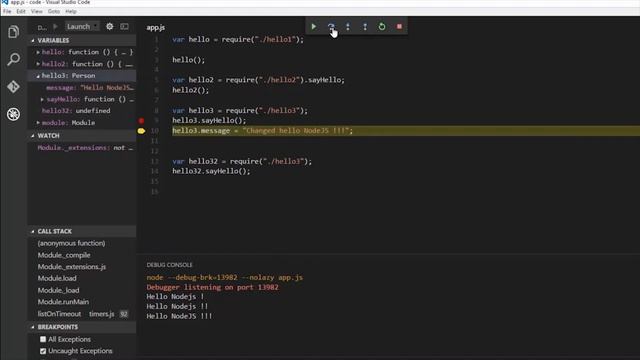
Task: Select the hello32: undefined variable row
Action: pyautogui.click(x=82, y=111)
